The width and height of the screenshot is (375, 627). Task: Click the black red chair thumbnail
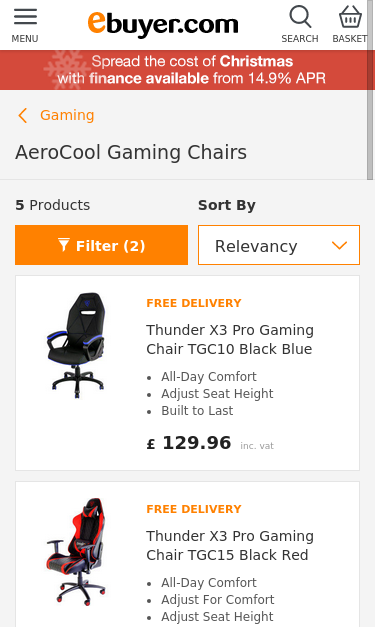[x=76, y=552]
